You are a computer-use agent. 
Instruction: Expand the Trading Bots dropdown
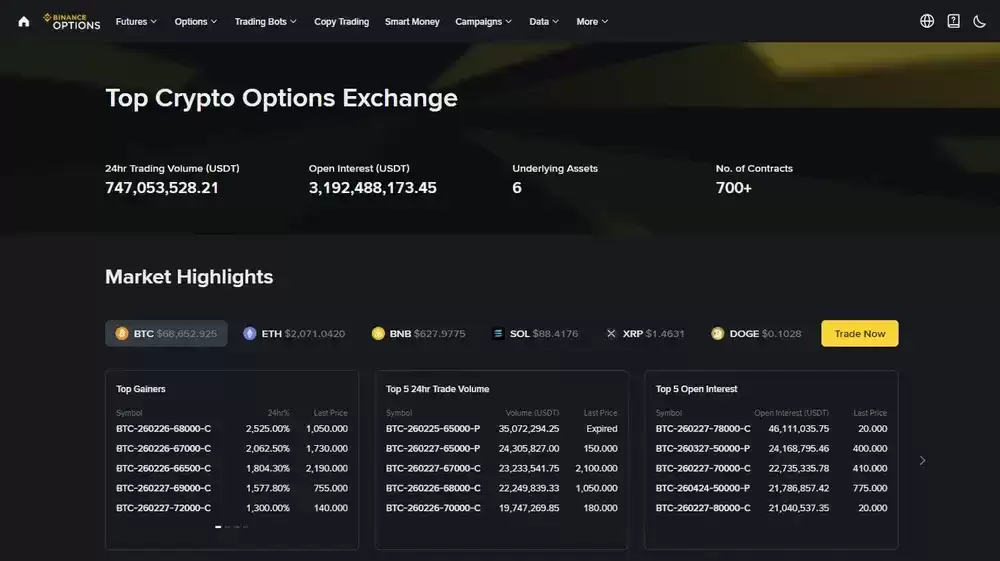(x=265, y=22)
